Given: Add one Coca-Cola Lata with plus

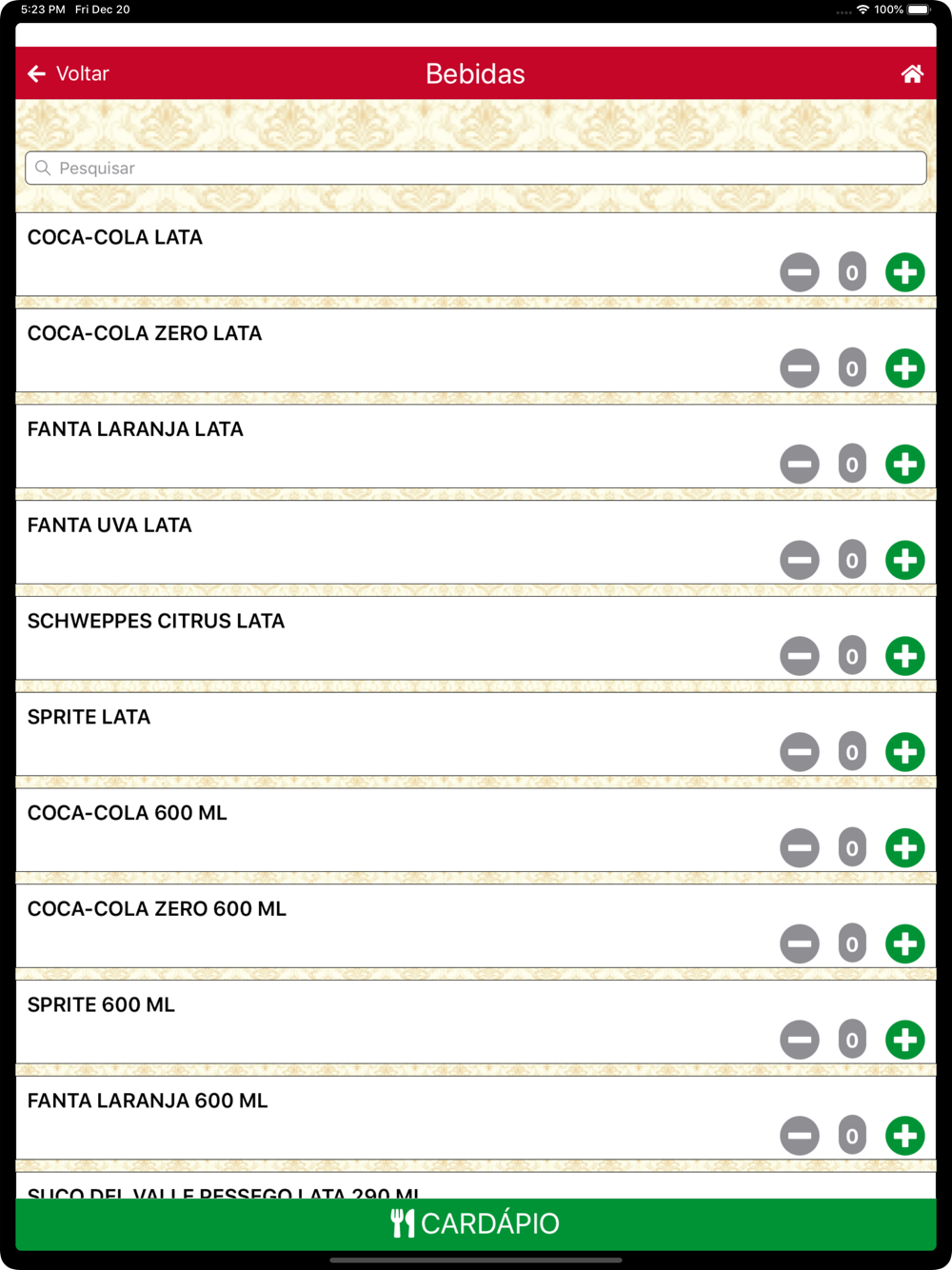Looking at the screenshot, I should pos(904,272).
